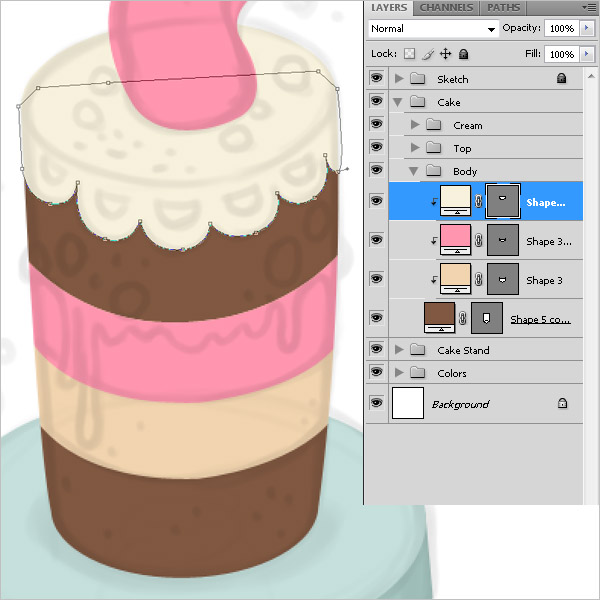The height and width of the screenshot is (600, 600).
Task: Click the Cake group folder icon
Action: click(x=417, y=102)
